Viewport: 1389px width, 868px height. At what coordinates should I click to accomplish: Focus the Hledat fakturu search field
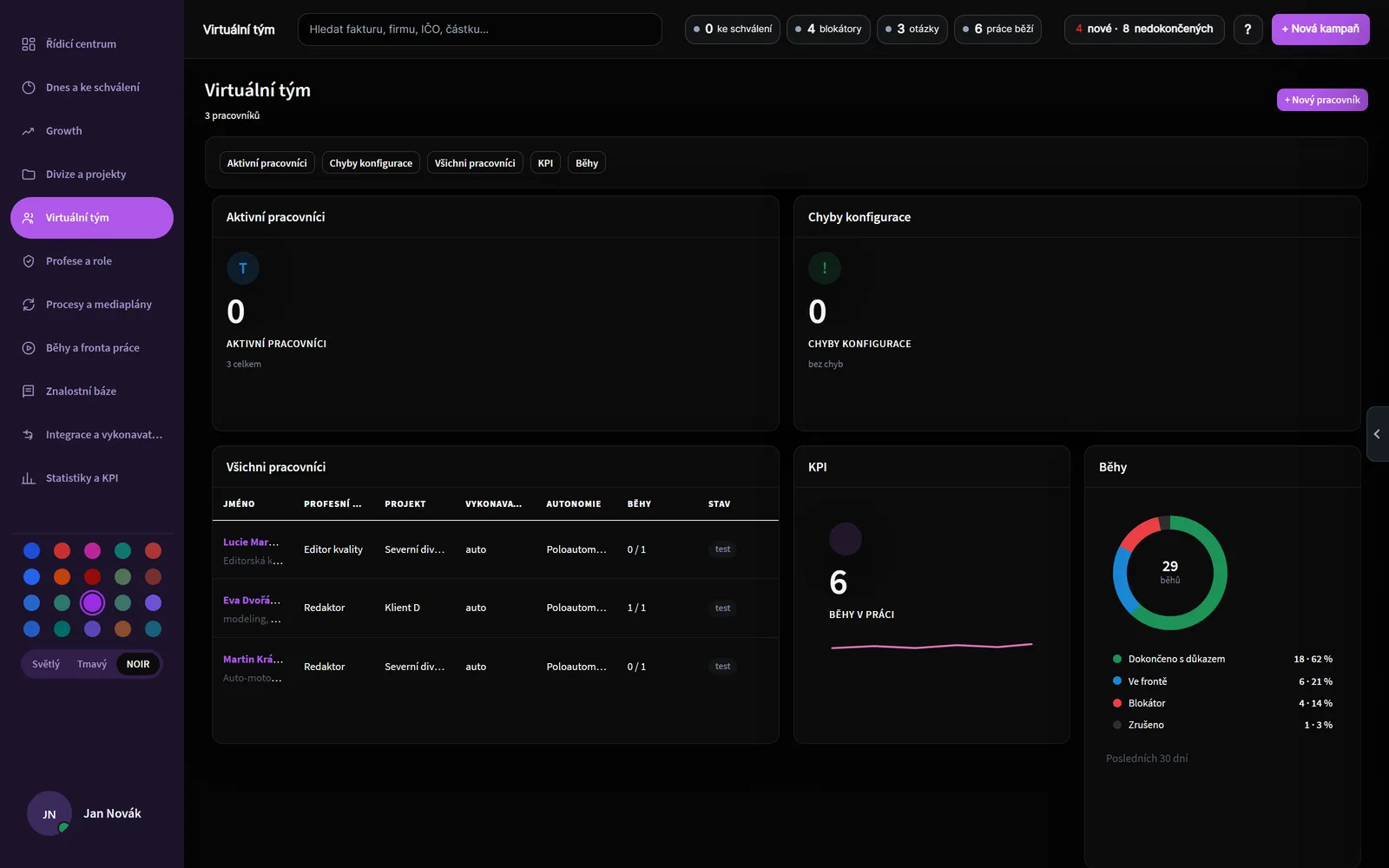click(x=479, y=30)
